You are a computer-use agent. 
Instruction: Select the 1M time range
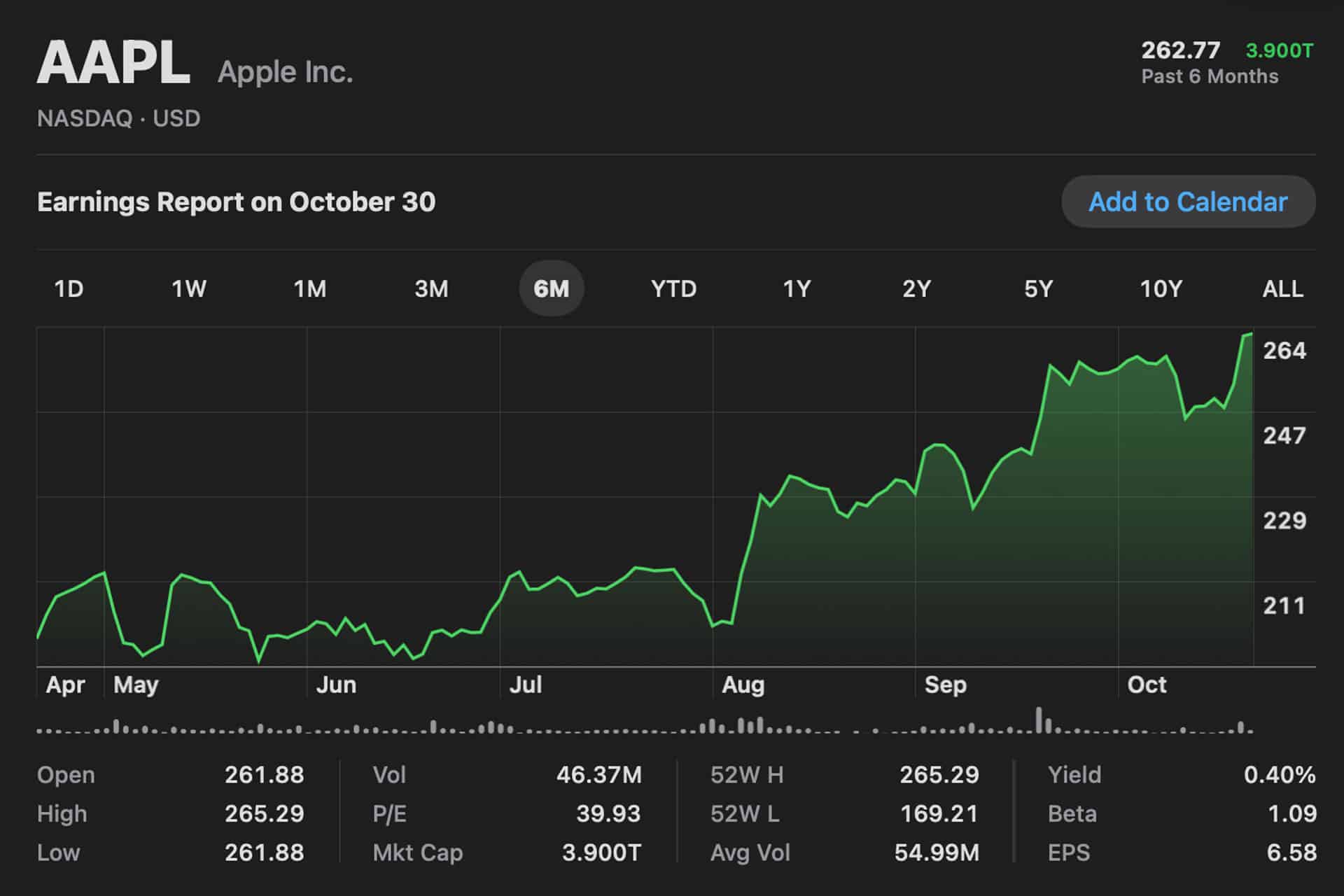(x=310, y=288)
